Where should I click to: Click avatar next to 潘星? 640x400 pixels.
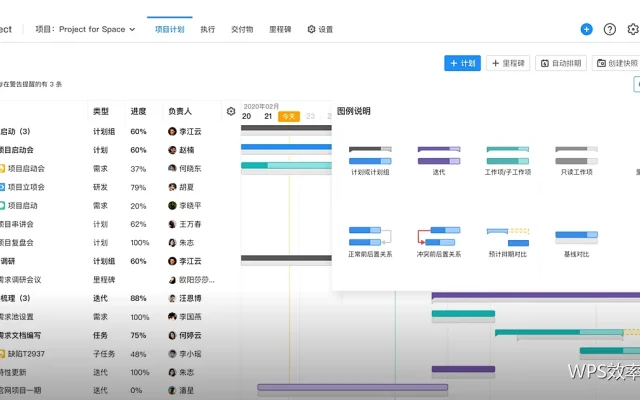click(x=172, y=391)
